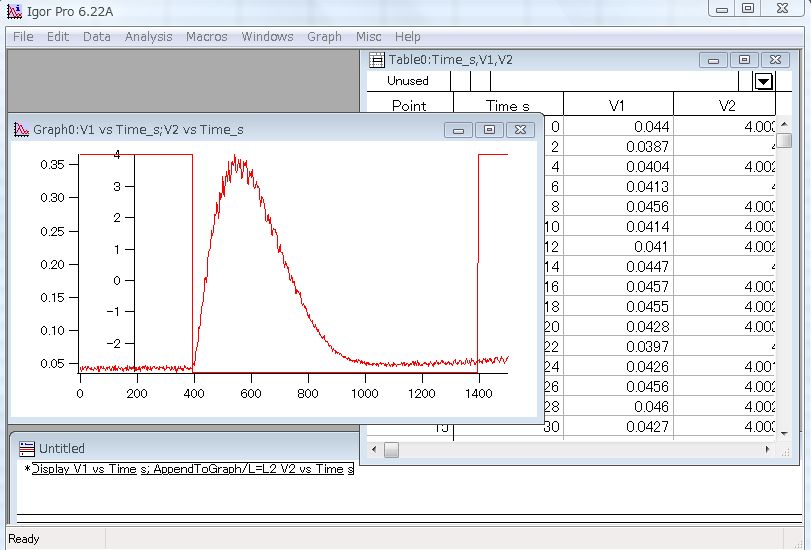
Task: Select the V1 cell containing 0.0387
Action: tap(618, 146)
